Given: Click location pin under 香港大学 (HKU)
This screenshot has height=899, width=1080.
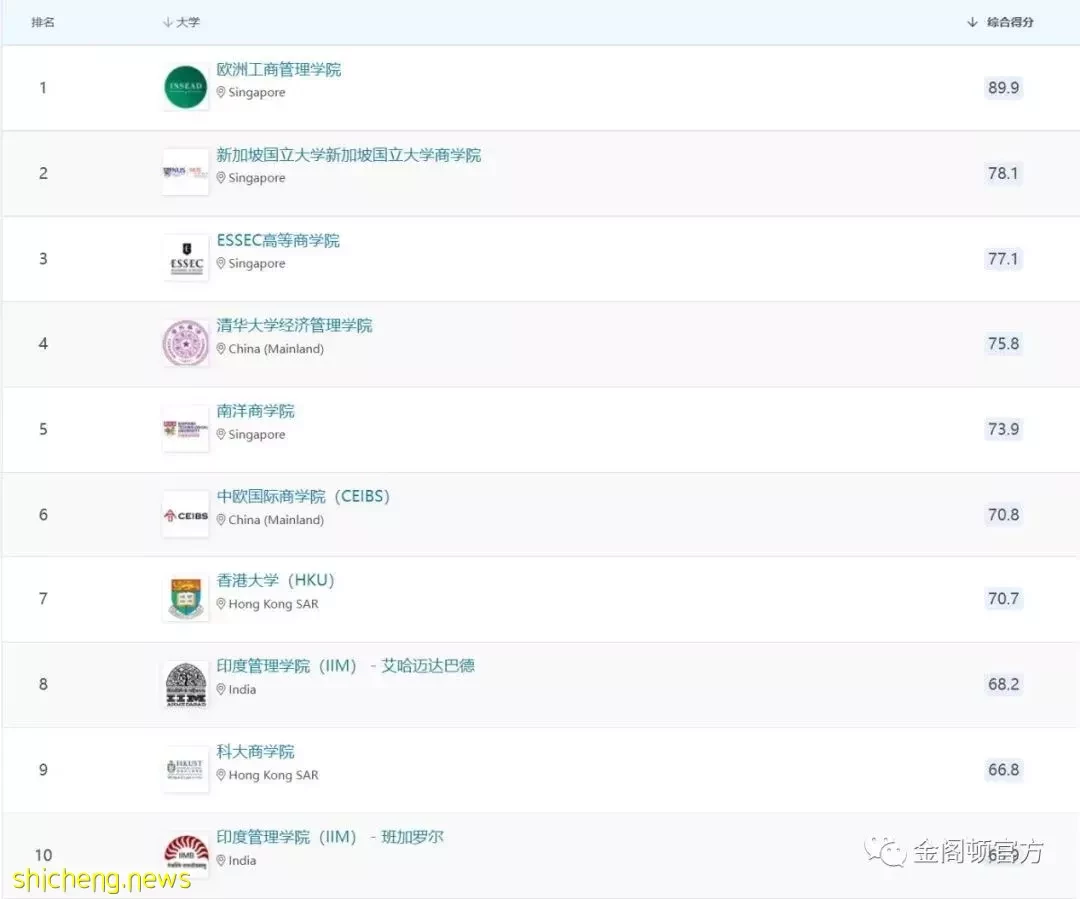Looking at the screenshot, I should [x=221, y=603].
